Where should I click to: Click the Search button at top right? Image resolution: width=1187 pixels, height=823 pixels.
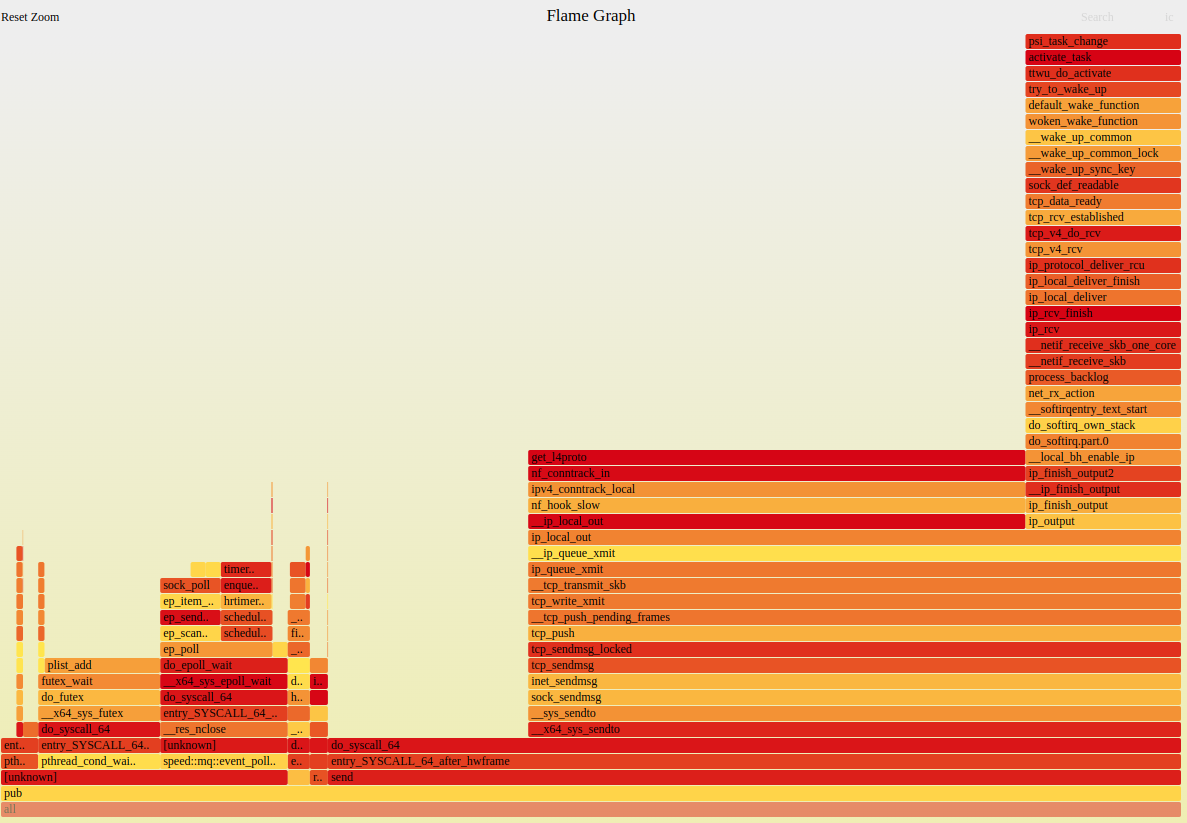pyautogui.click(x=1096, y=17)
